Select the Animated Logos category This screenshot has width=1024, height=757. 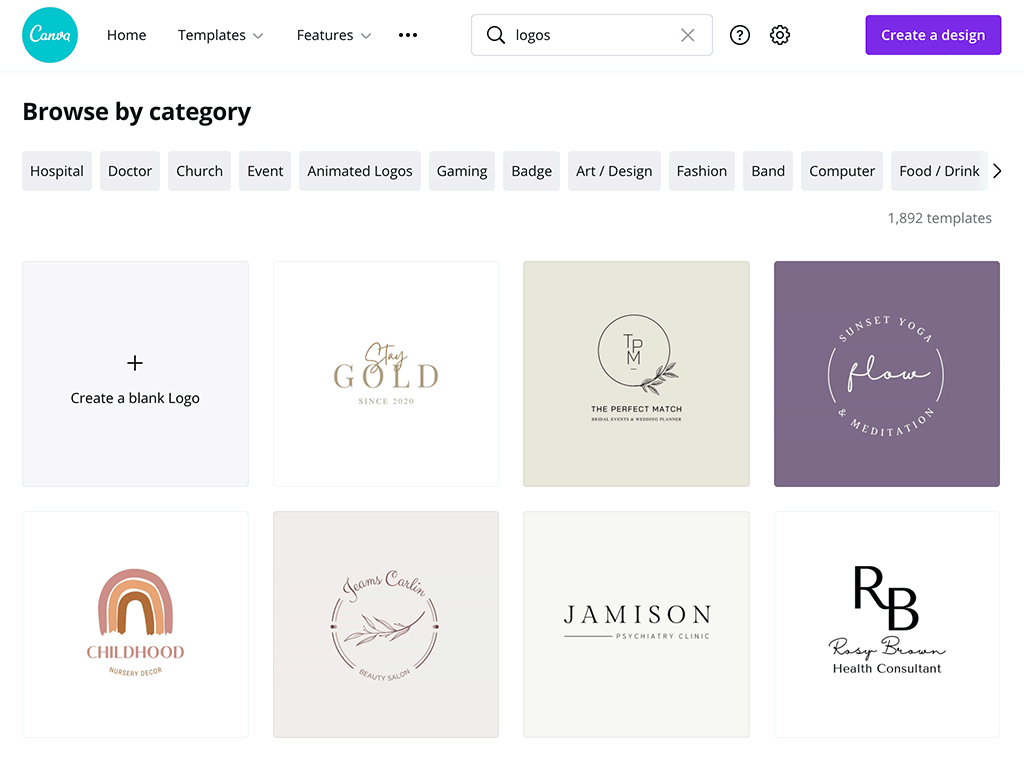point(360,171)
